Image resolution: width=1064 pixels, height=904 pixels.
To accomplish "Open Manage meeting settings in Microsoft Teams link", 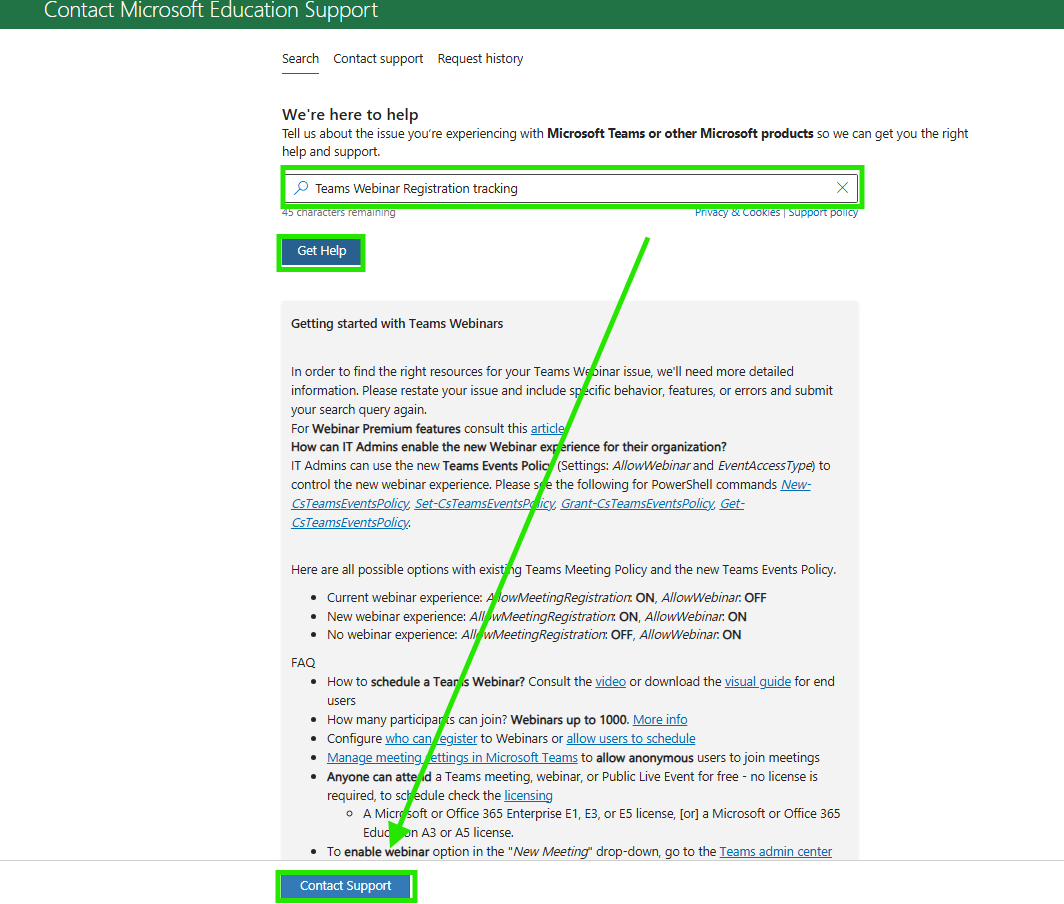I will (452, 757).
